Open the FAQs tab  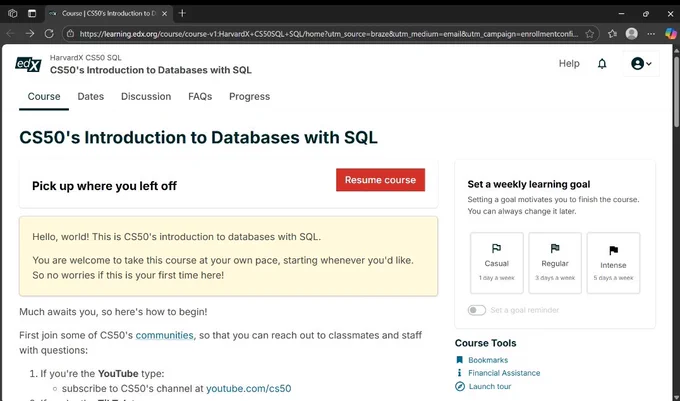click(200, 97)
